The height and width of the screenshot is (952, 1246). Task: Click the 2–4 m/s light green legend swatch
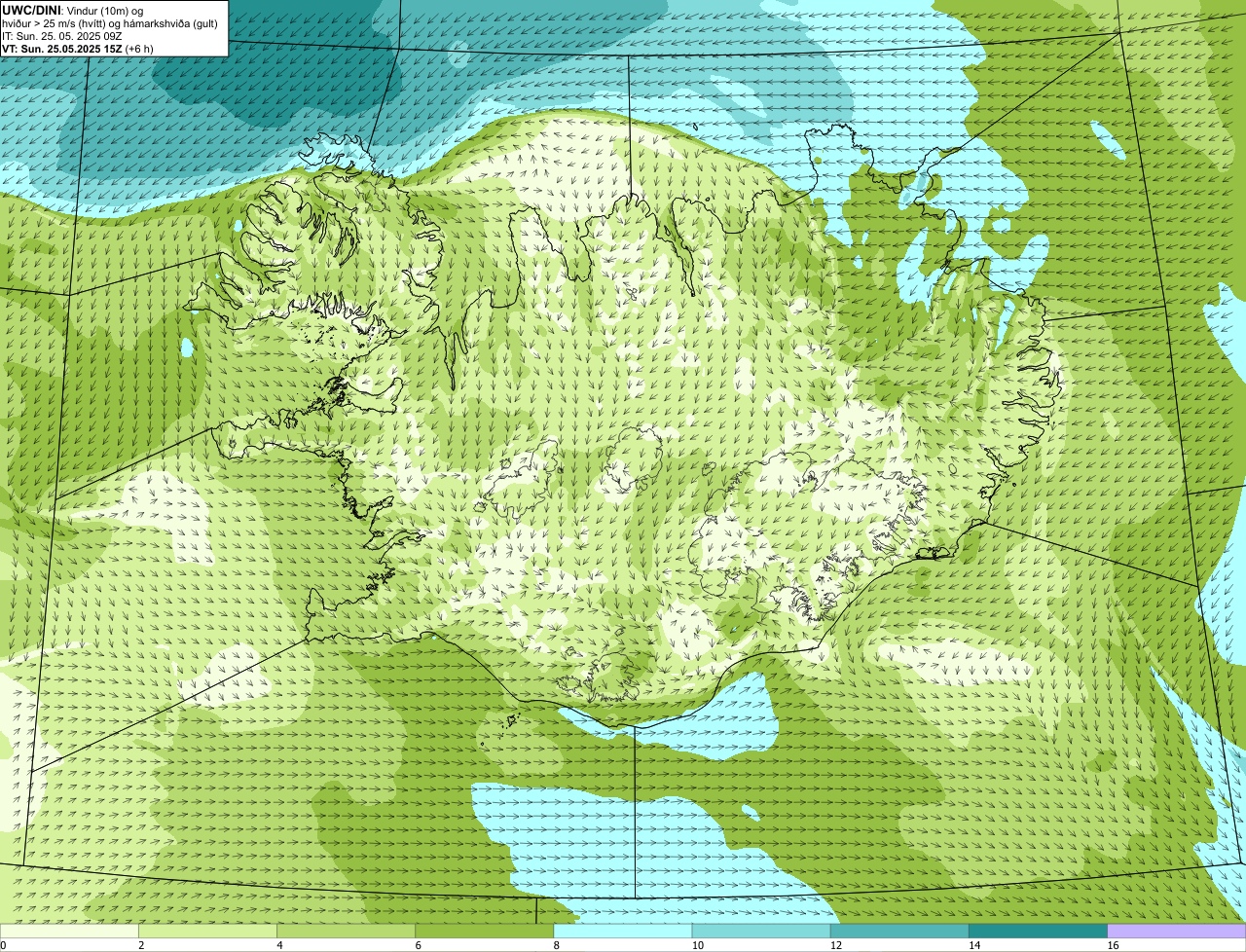[x=207, y=931]
